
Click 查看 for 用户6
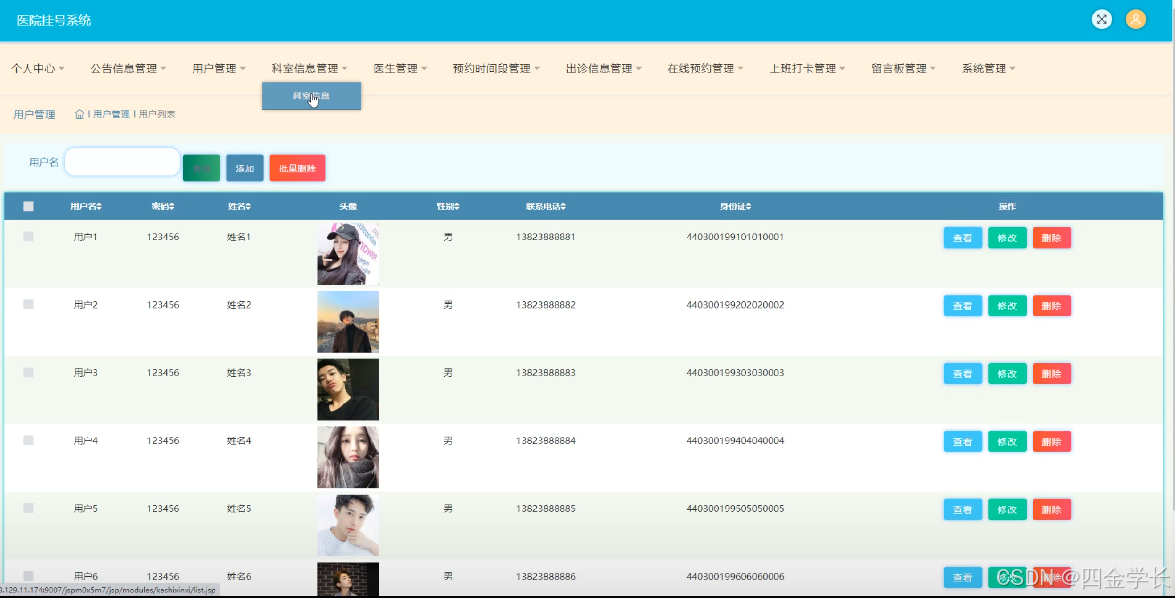pos(962,577)
